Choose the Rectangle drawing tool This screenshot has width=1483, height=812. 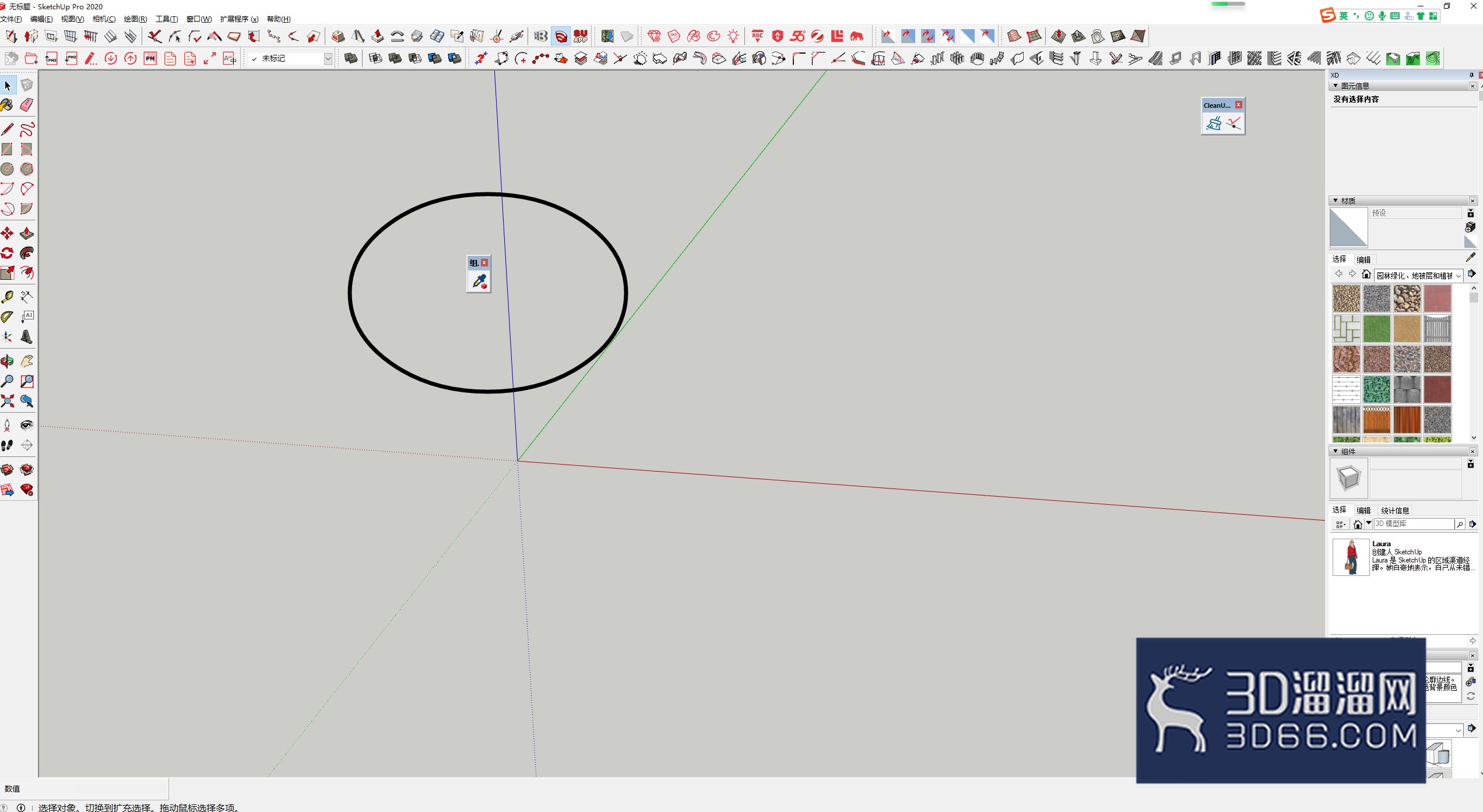coord(8,149)
